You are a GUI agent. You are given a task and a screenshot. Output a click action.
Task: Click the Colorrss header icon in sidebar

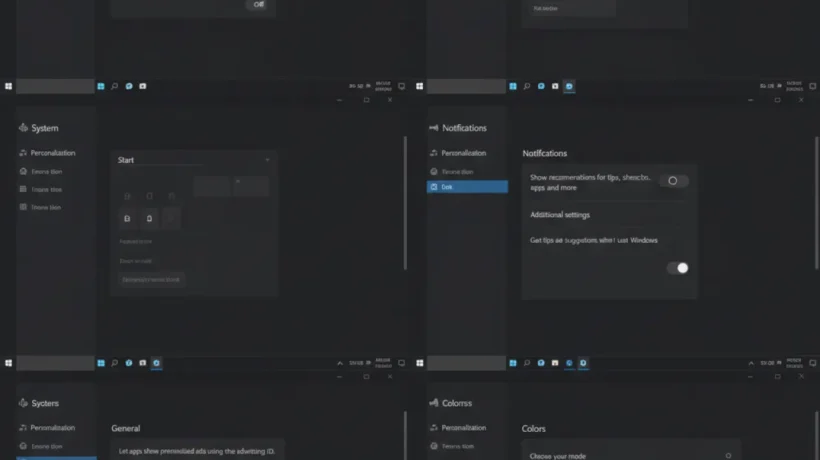(x=434, y=402)
